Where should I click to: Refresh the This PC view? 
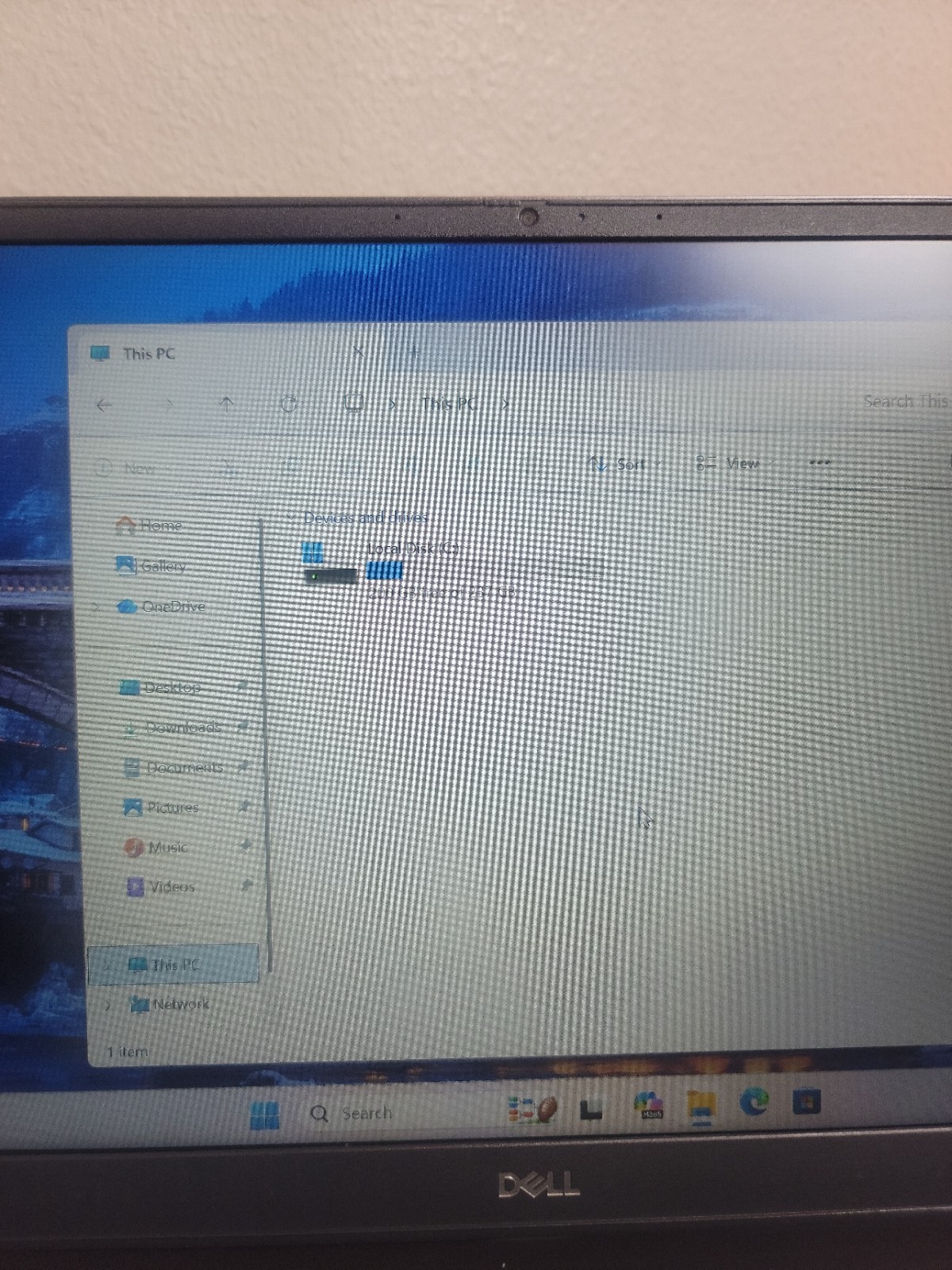click(289, 405)
